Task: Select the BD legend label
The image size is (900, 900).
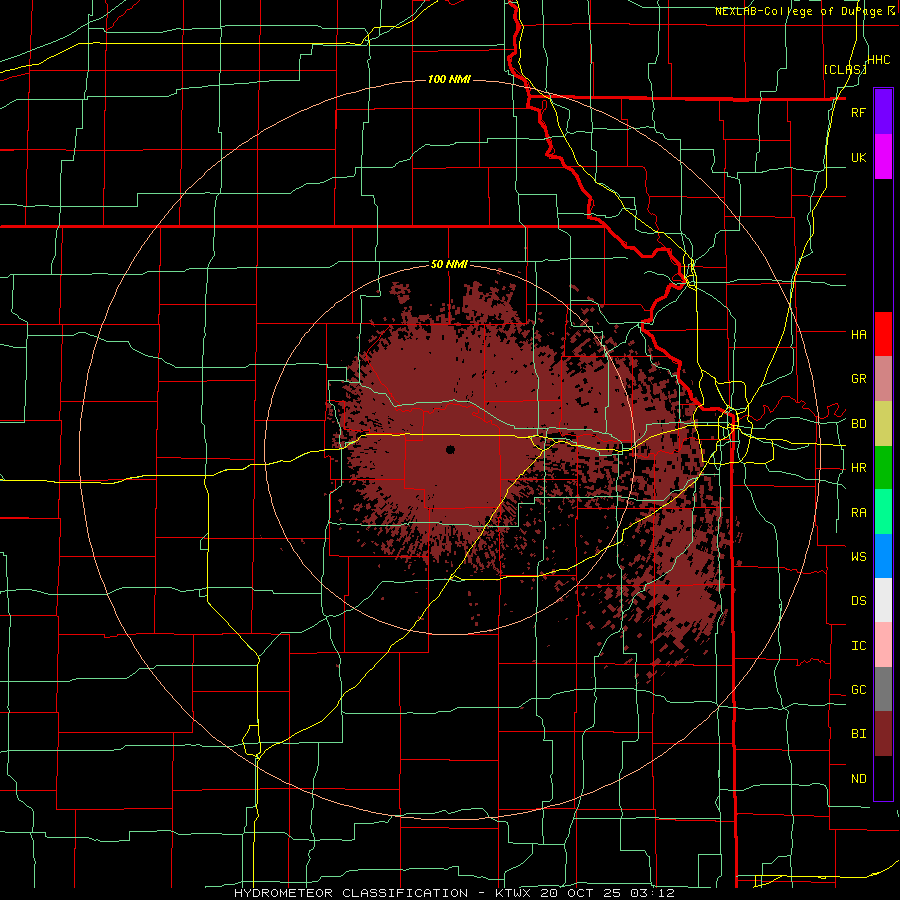Action: point(858,424)
